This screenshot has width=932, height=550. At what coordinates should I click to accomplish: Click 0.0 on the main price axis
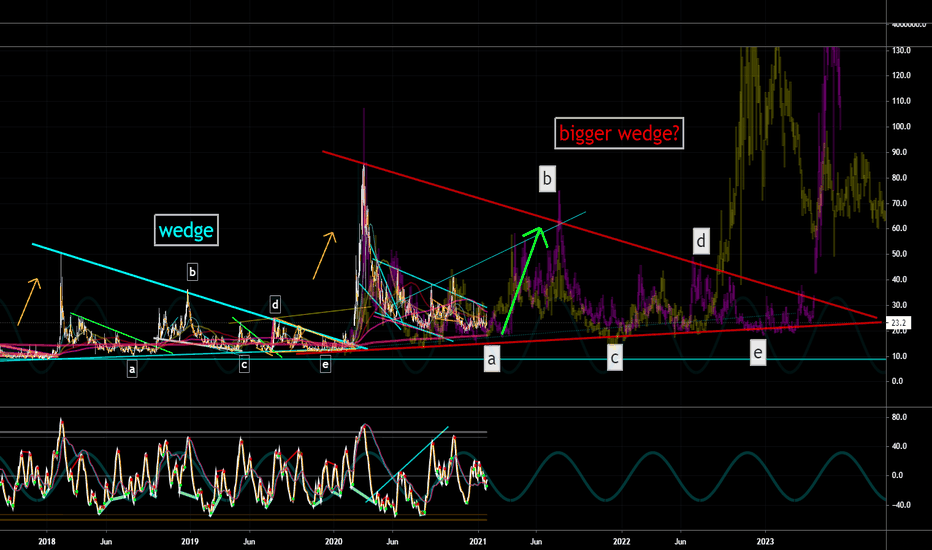point(898,381)
